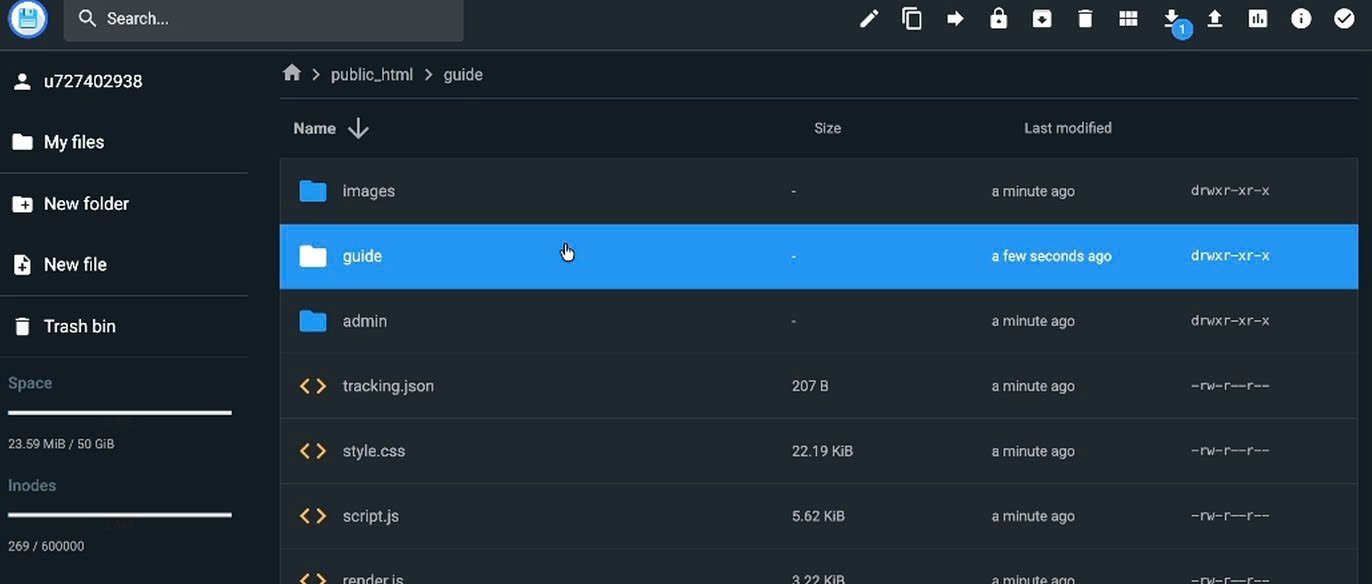Click the admin row 'a minute ago' timestamp
The height and width of the screenshot is (584, 1372).
[x=1033, y=321]
